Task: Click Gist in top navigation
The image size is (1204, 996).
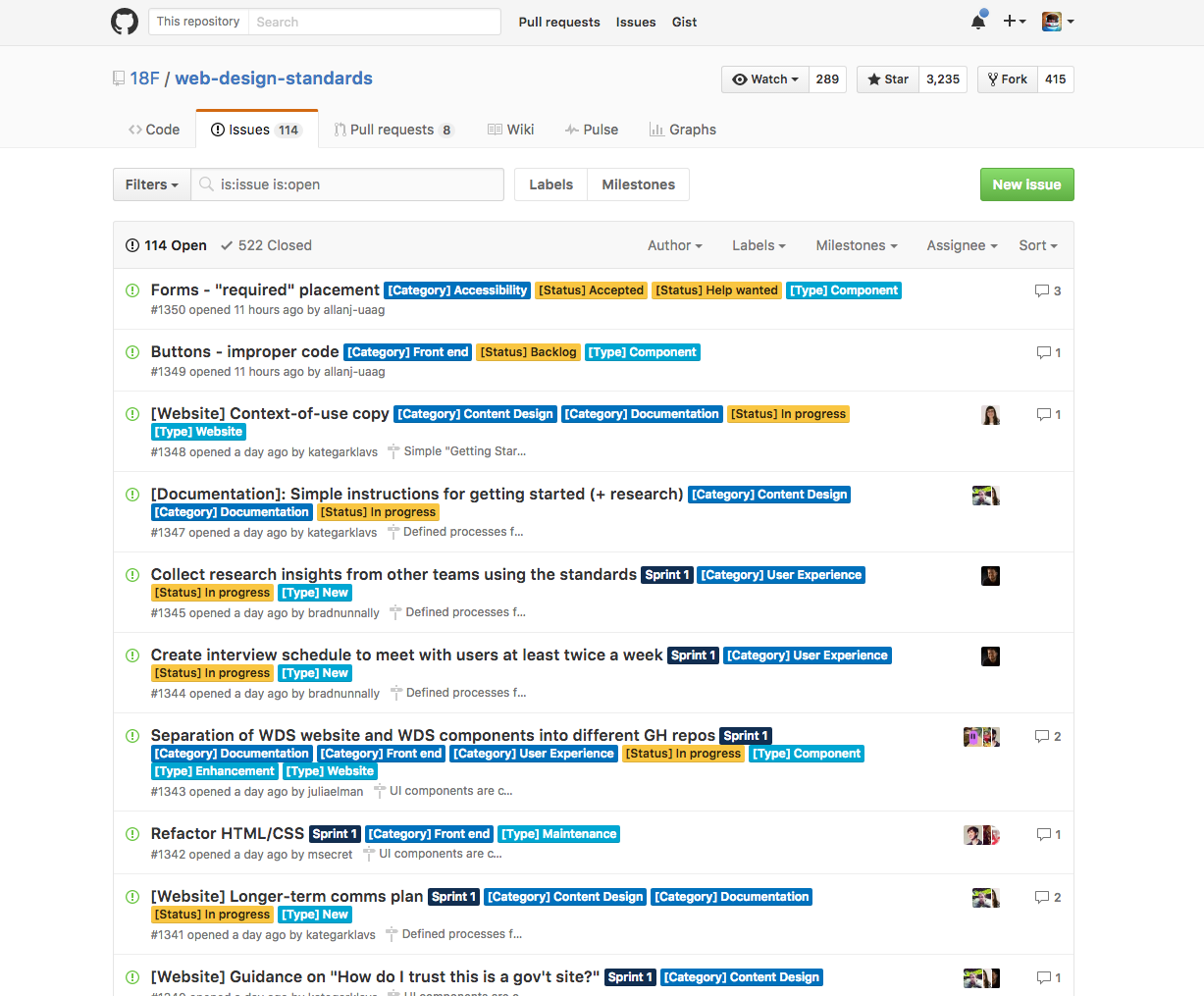Action: (x=685, y=22)
